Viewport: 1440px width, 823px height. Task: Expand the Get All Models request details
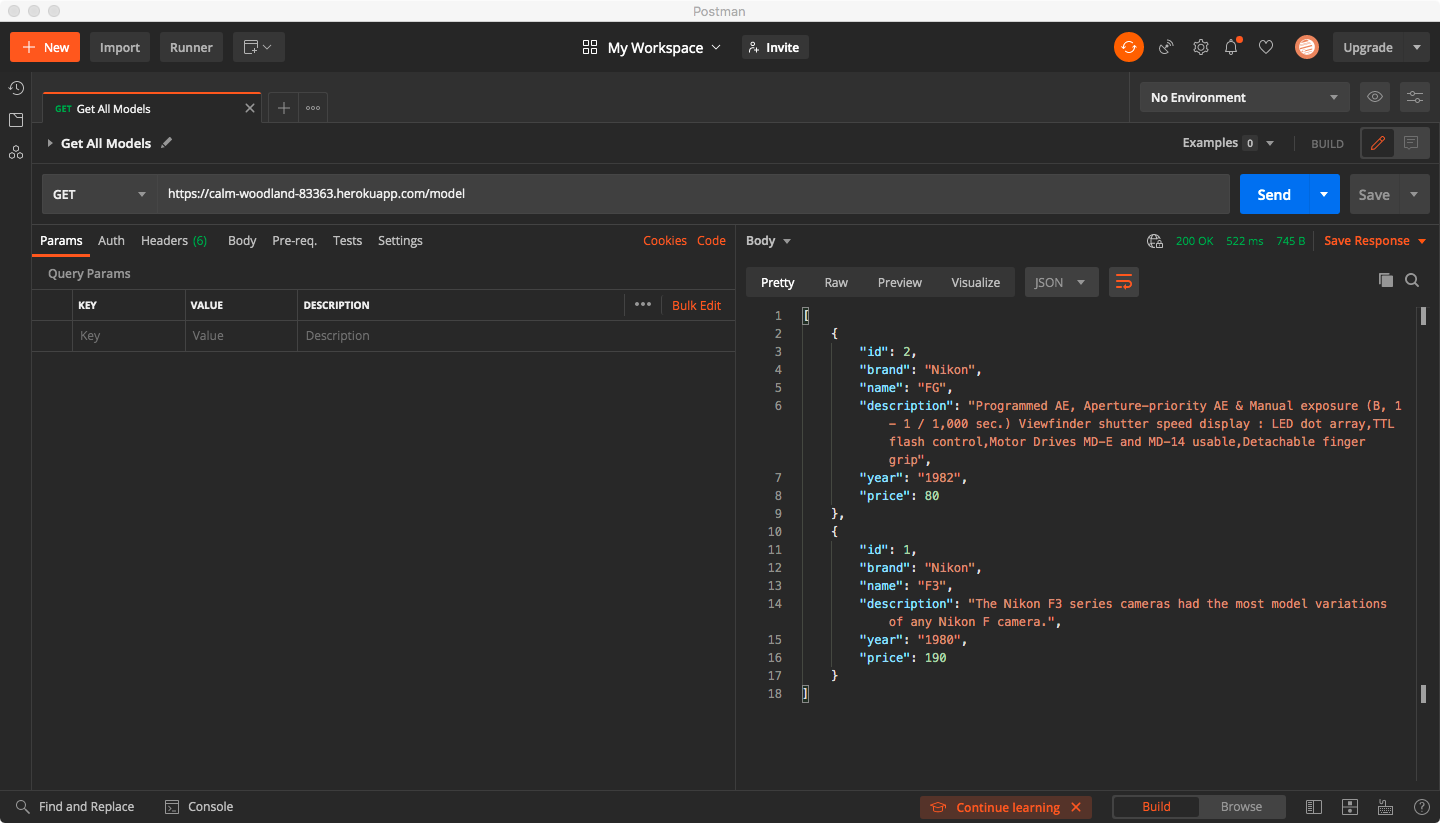50,143
